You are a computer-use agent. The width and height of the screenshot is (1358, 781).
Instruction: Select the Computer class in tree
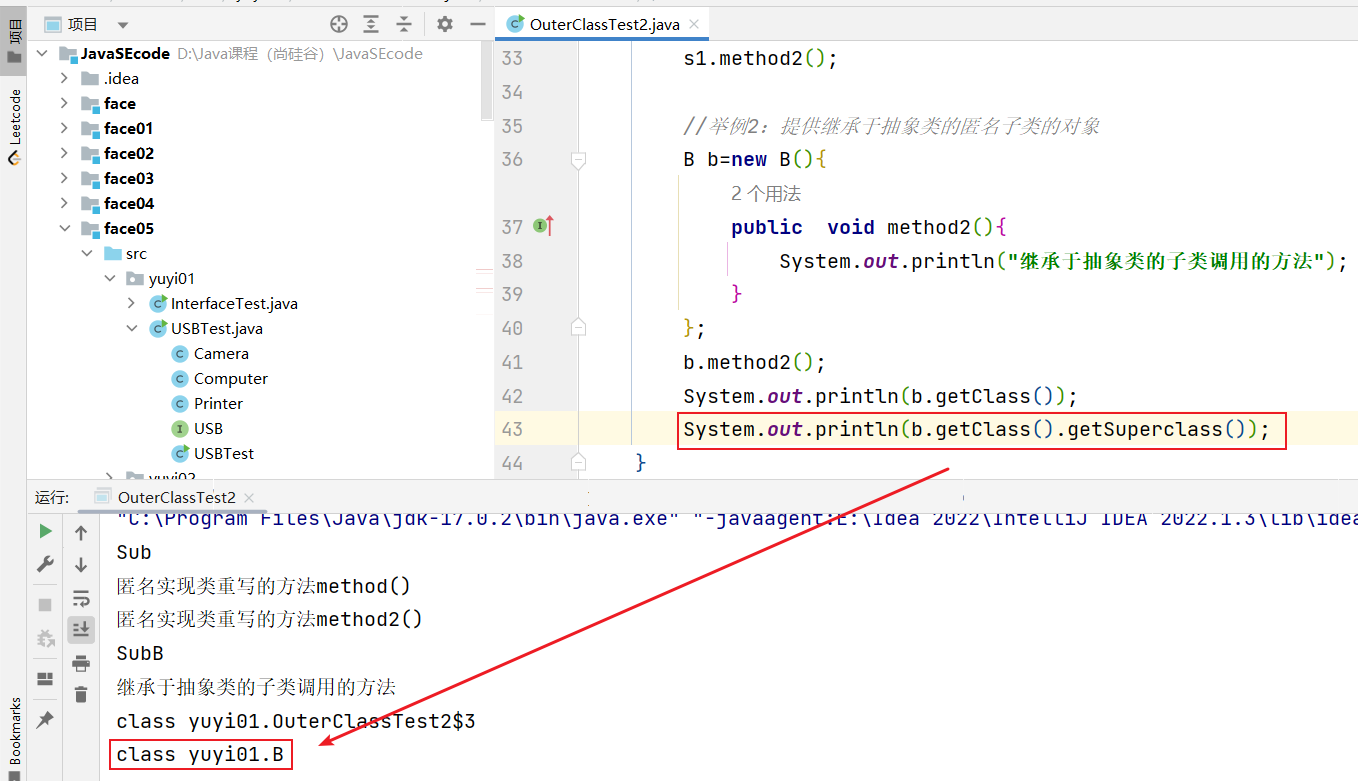(231, 378)
